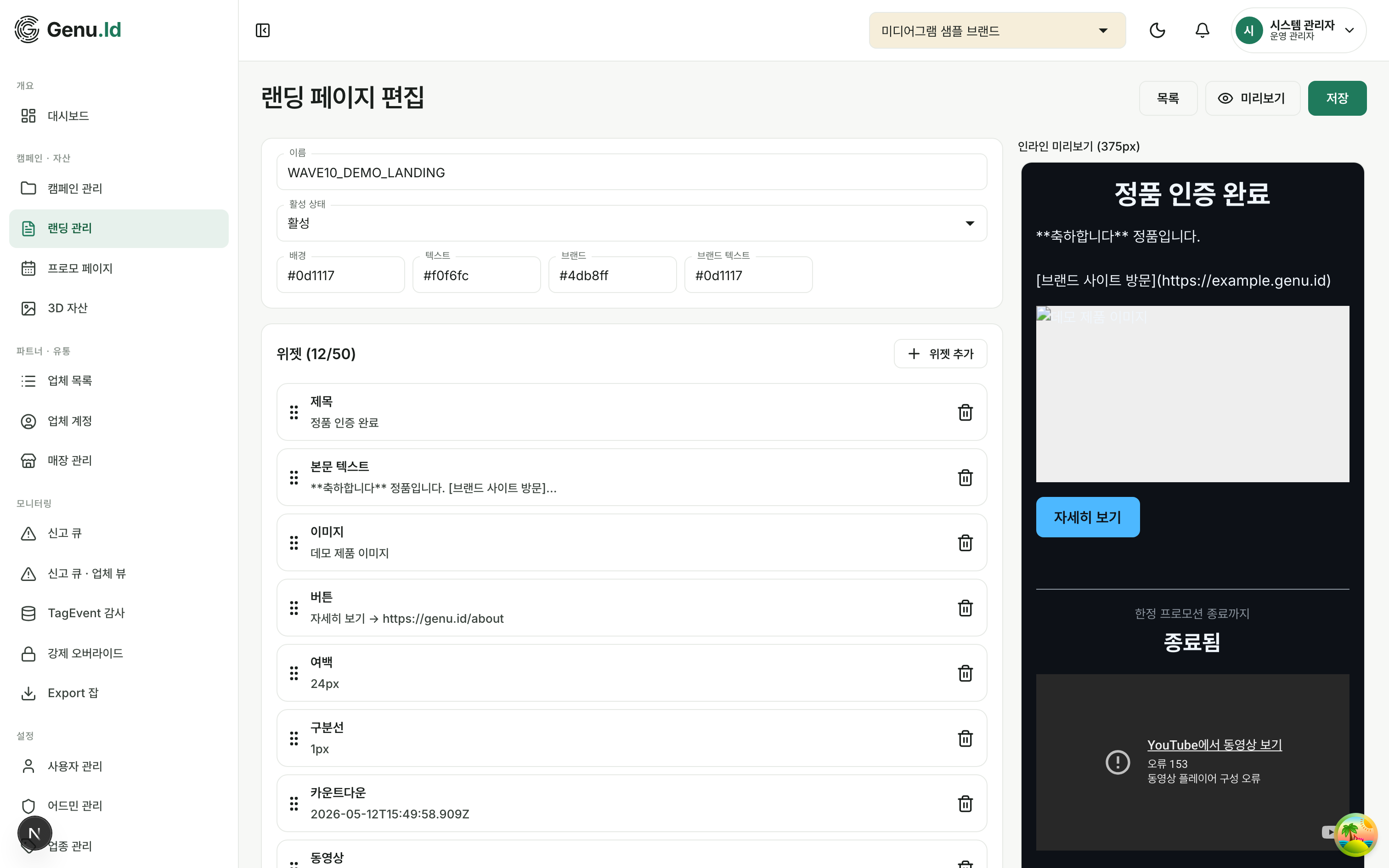Viewport: 1389px width, 868px height.
Task: Click the 매장 관리 store icon
Action: point(28,460)
